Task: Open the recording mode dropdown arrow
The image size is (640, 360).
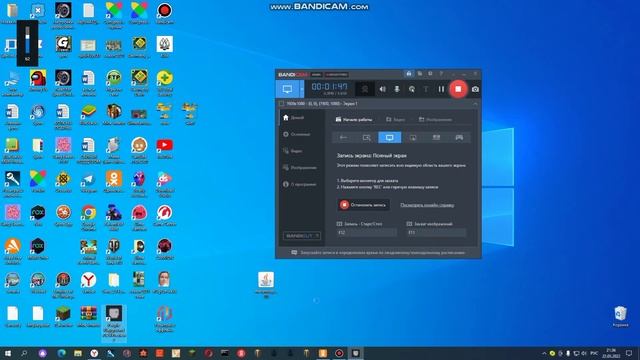Action: click(x=302, y=89)
